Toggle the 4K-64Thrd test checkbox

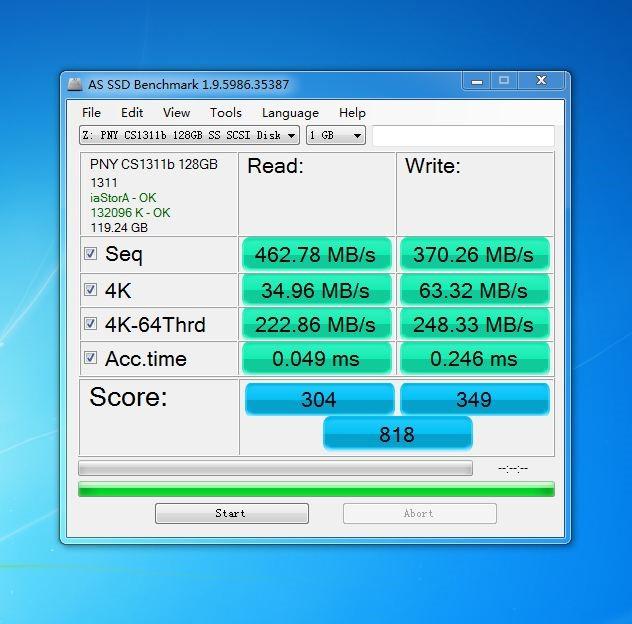(90, 323)
